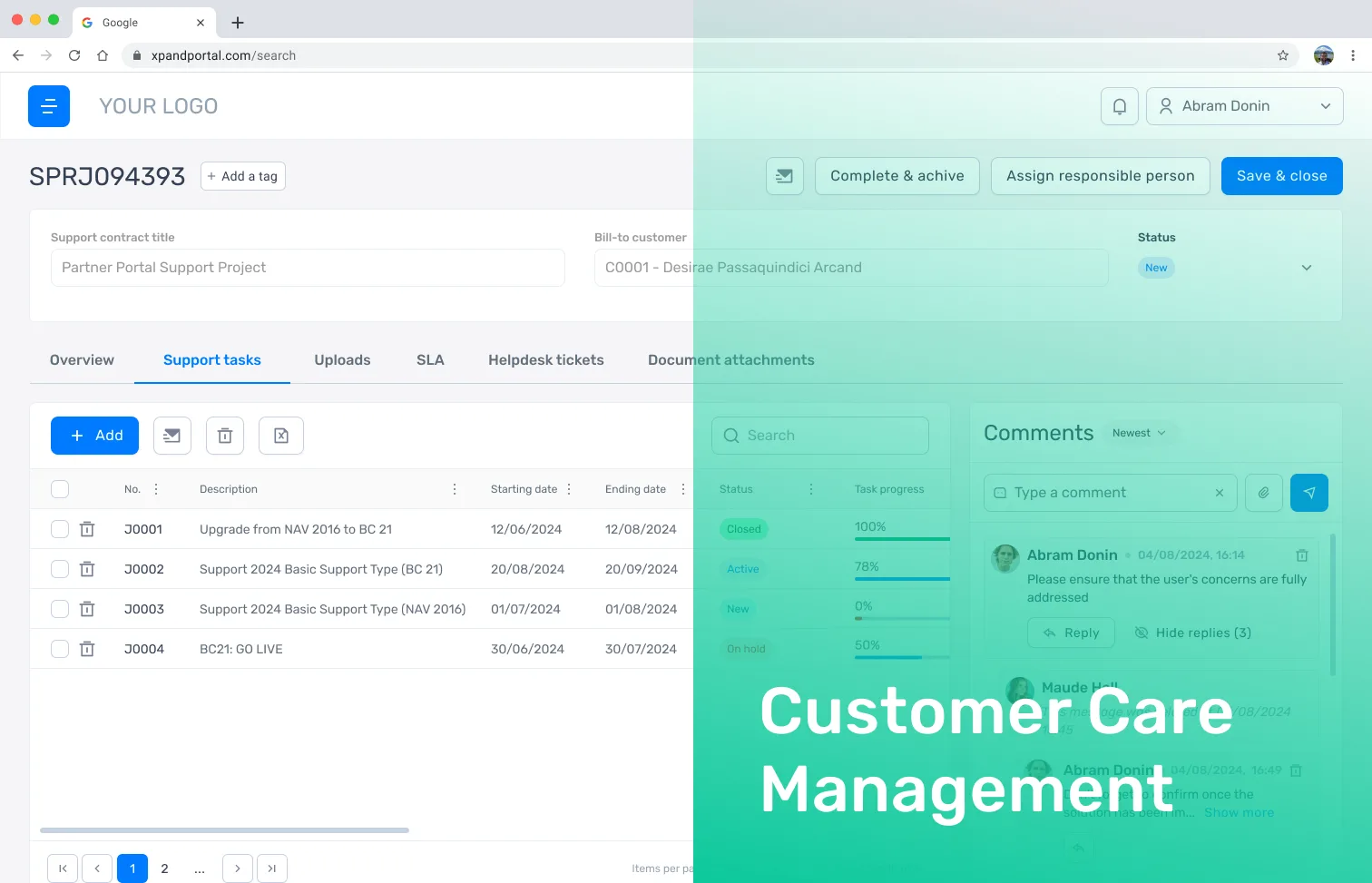This screenshot has height=883, width=1372.
Task: Click Save & close
Action: 1282,176
